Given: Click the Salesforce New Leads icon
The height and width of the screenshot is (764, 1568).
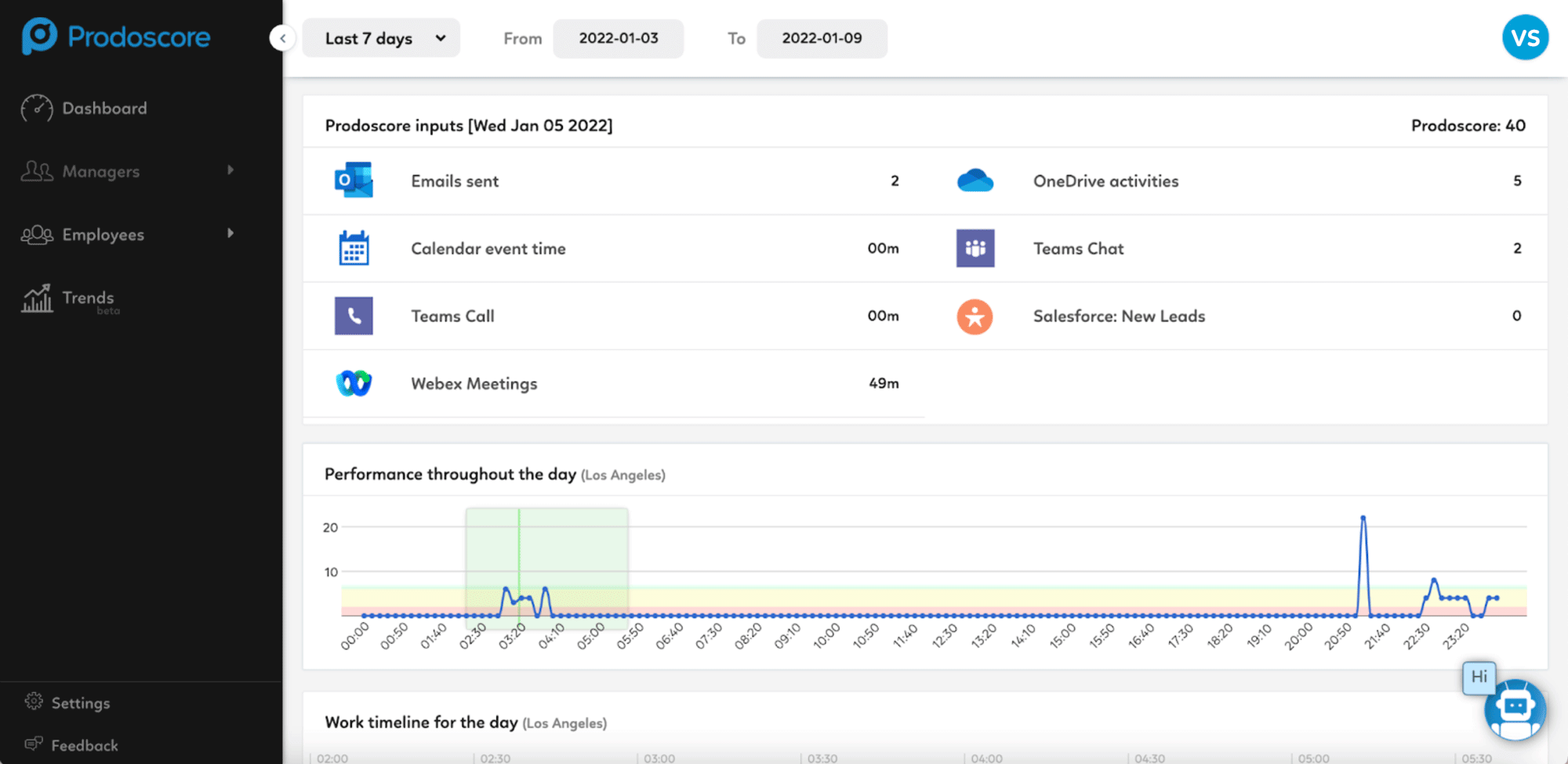Looking at the screenshot, I should [975, 317].
